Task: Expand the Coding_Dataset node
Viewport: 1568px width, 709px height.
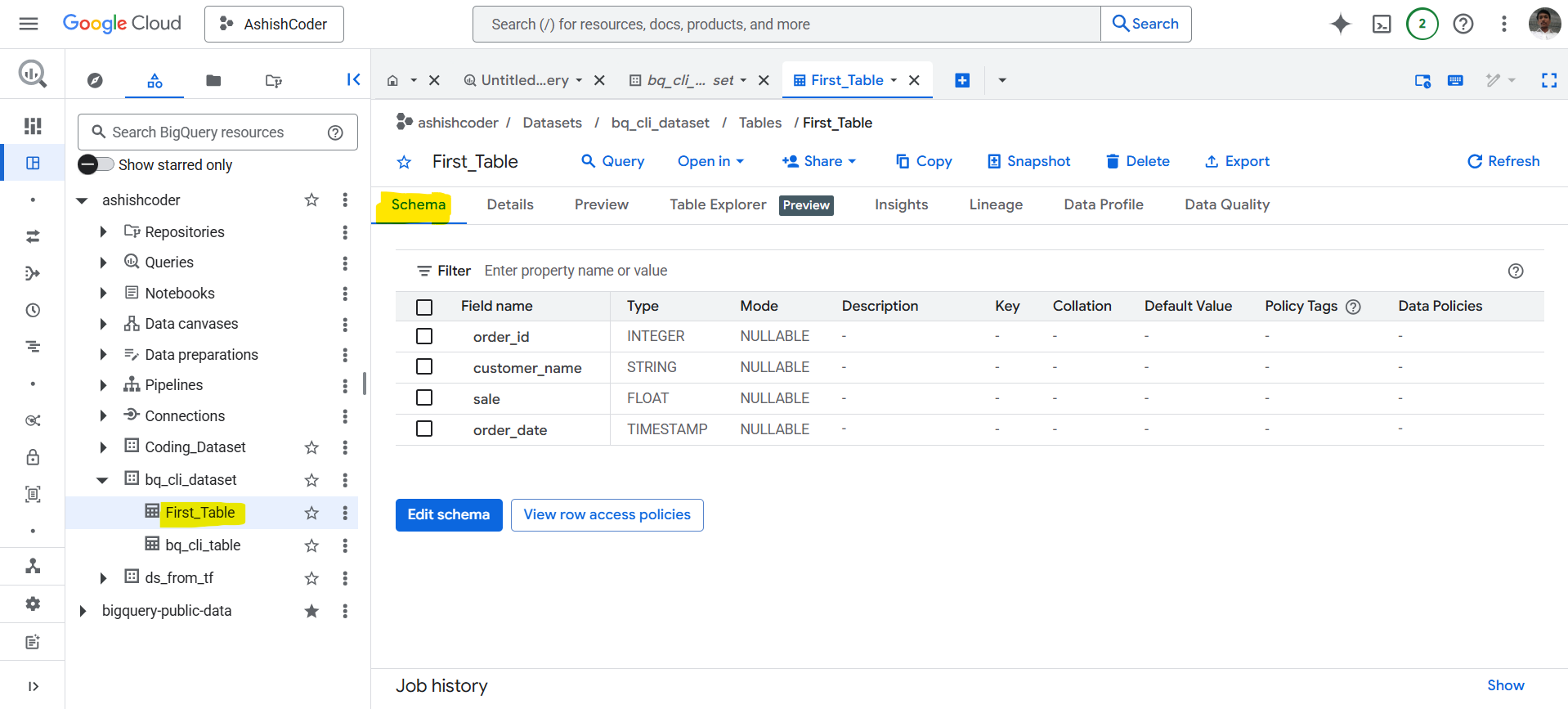Action: [x=103, y=447]
